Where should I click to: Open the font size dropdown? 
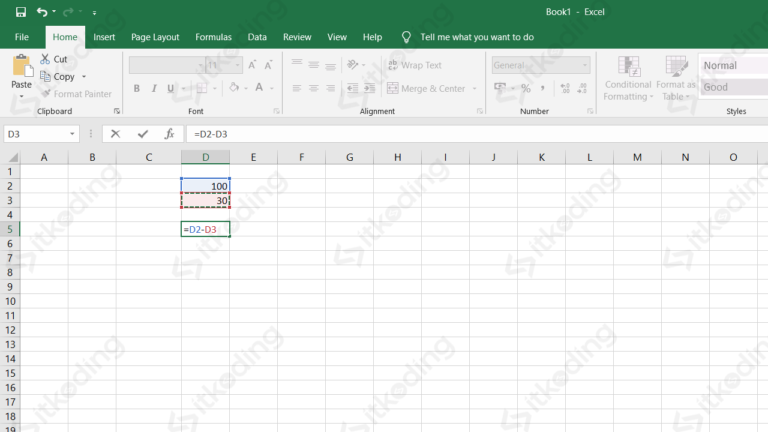coord(238,65)
